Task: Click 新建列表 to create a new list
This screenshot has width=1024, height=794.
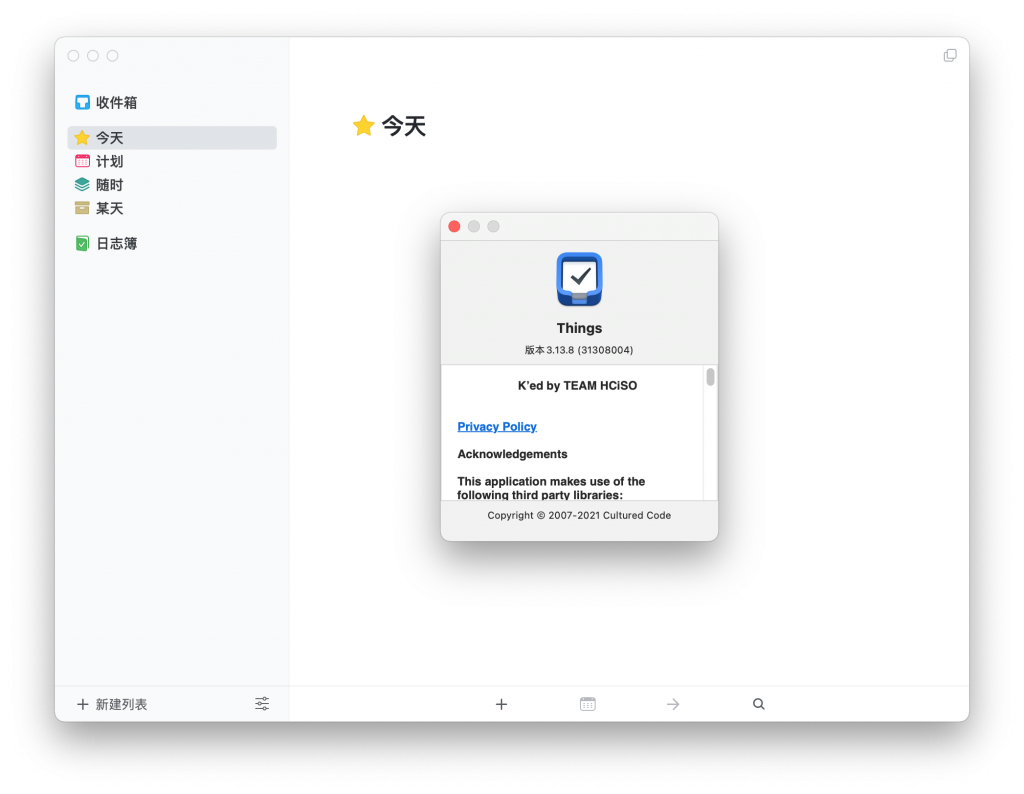Action: click(112, 704)
